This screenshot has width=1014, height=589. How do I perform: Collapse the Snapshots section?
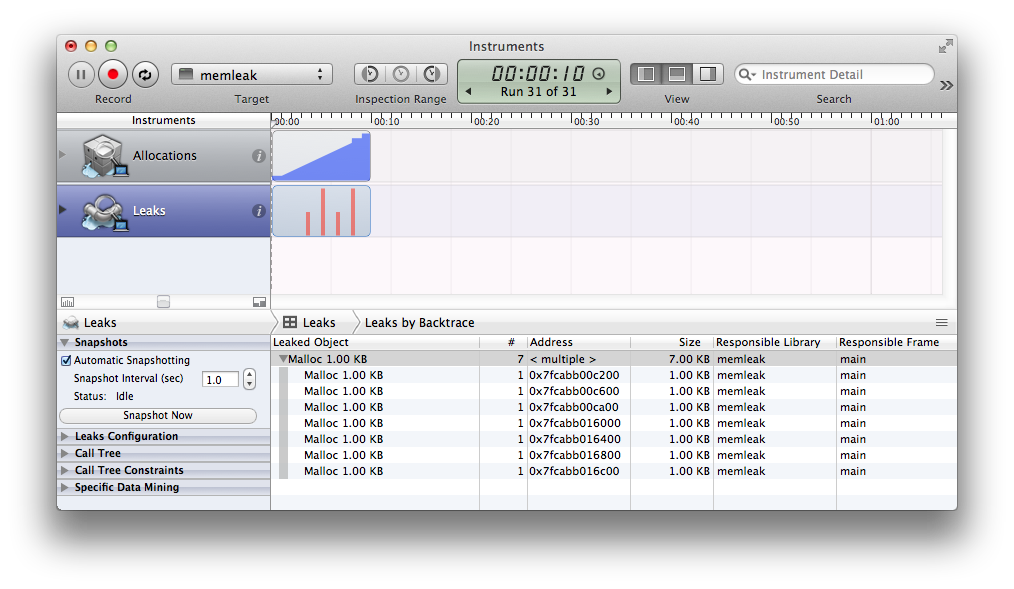pyautogui.click(x=65, y=343)
